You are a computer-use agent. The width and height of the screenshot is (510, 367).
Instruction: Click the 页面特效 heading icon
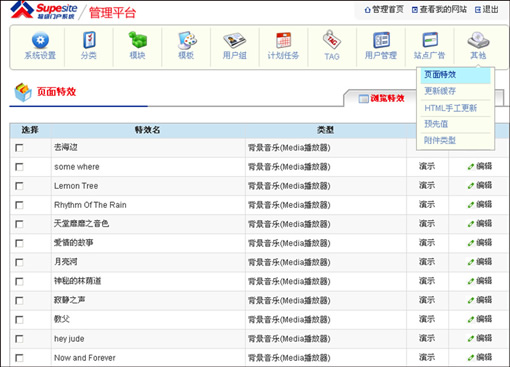coord(23,92)
